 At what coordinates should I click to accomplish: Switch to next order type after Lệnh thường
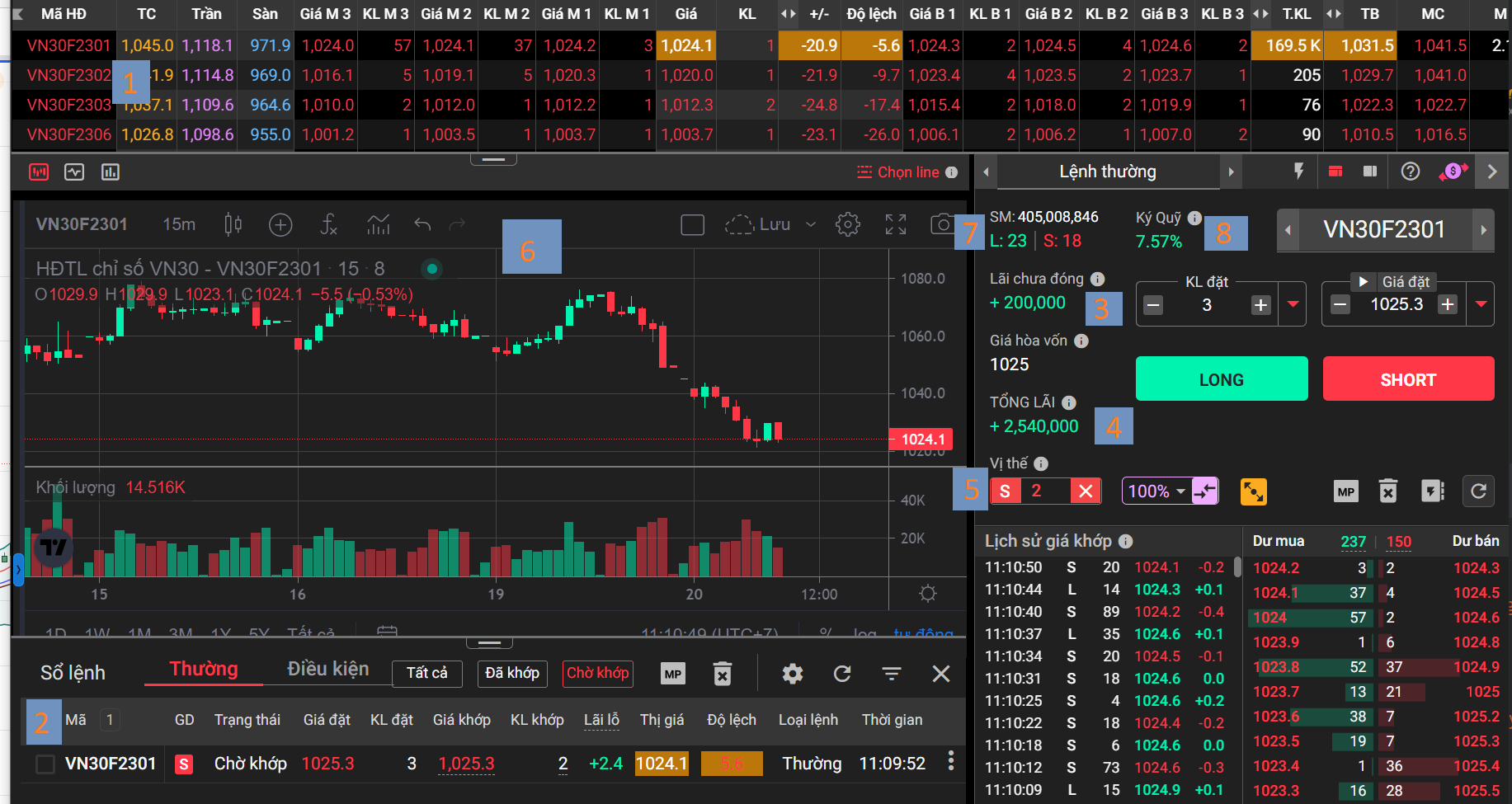(1231, 172)
